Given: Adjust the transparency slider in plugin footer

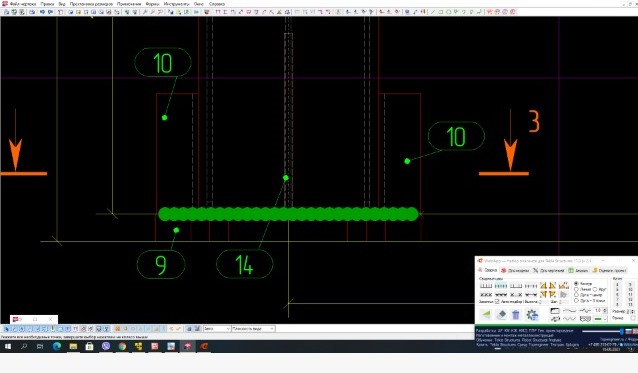Looking at the screenshot, I should pos(602,331).
